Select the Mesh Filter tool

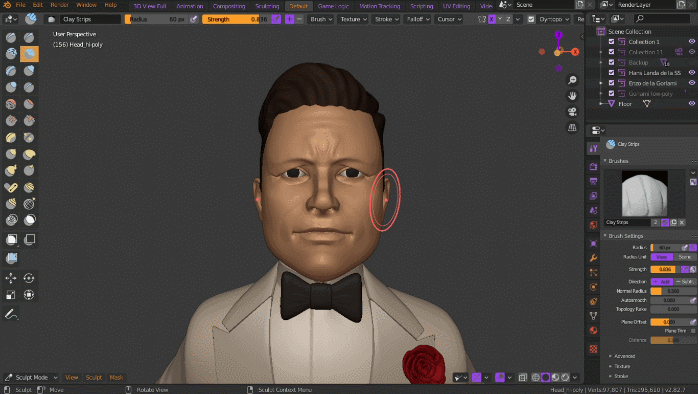(11, 258)
